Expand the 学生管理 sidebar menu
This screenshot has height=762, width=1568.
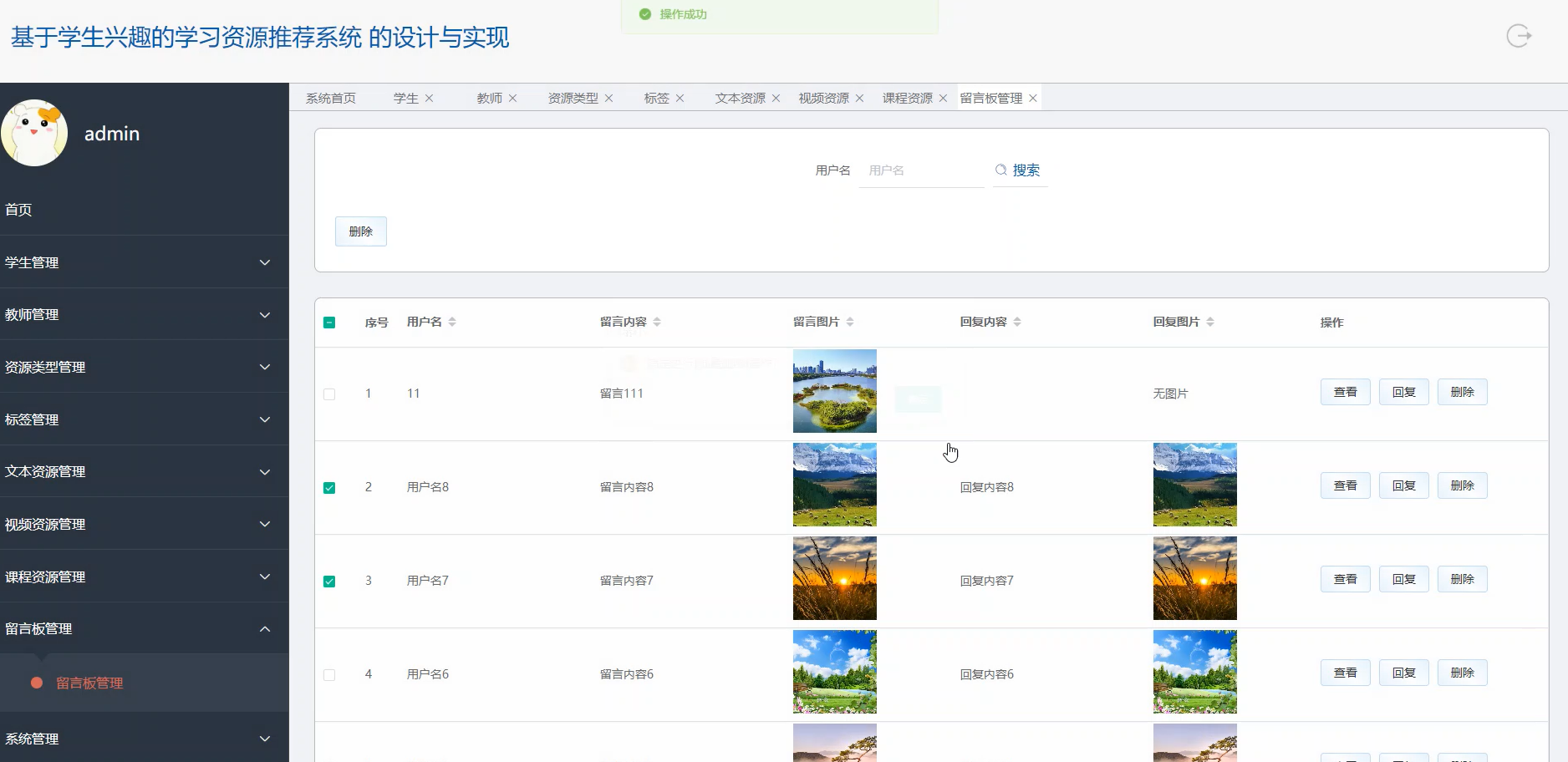144,262
